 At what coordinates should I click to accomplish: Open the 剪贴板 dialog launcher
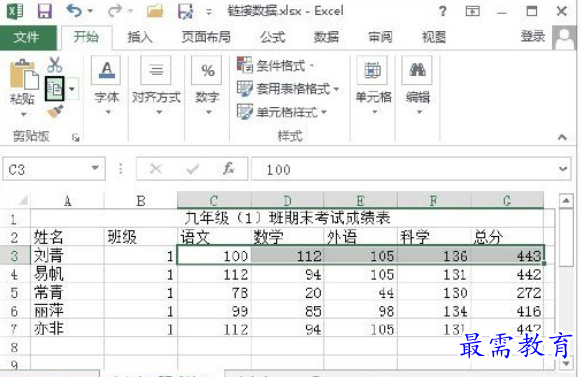point(76,138)
